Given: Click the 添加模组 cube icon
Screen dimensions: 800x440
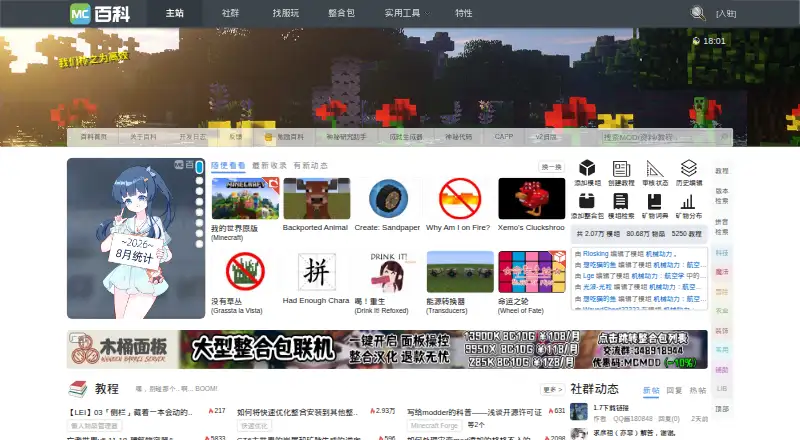Looking at the screenshot, I should point(587,168).
